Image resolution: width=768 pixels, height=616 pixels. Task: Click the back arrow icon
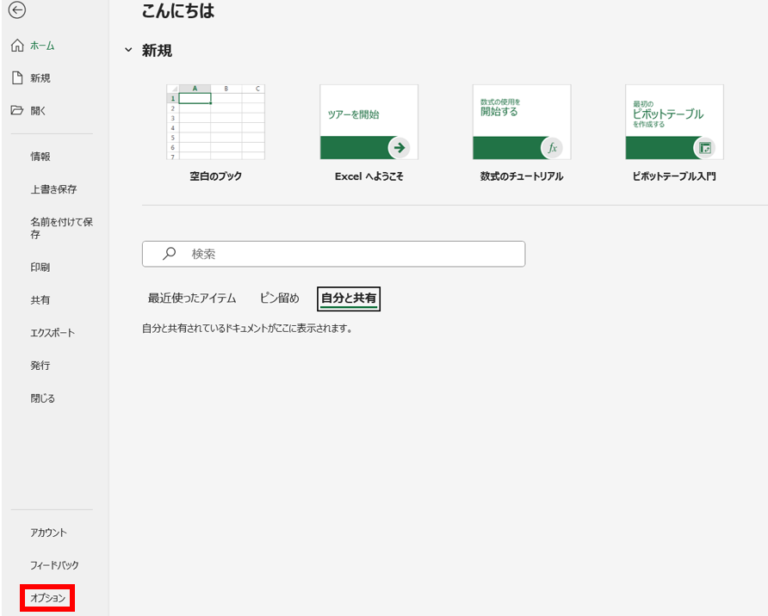(17, 10)
